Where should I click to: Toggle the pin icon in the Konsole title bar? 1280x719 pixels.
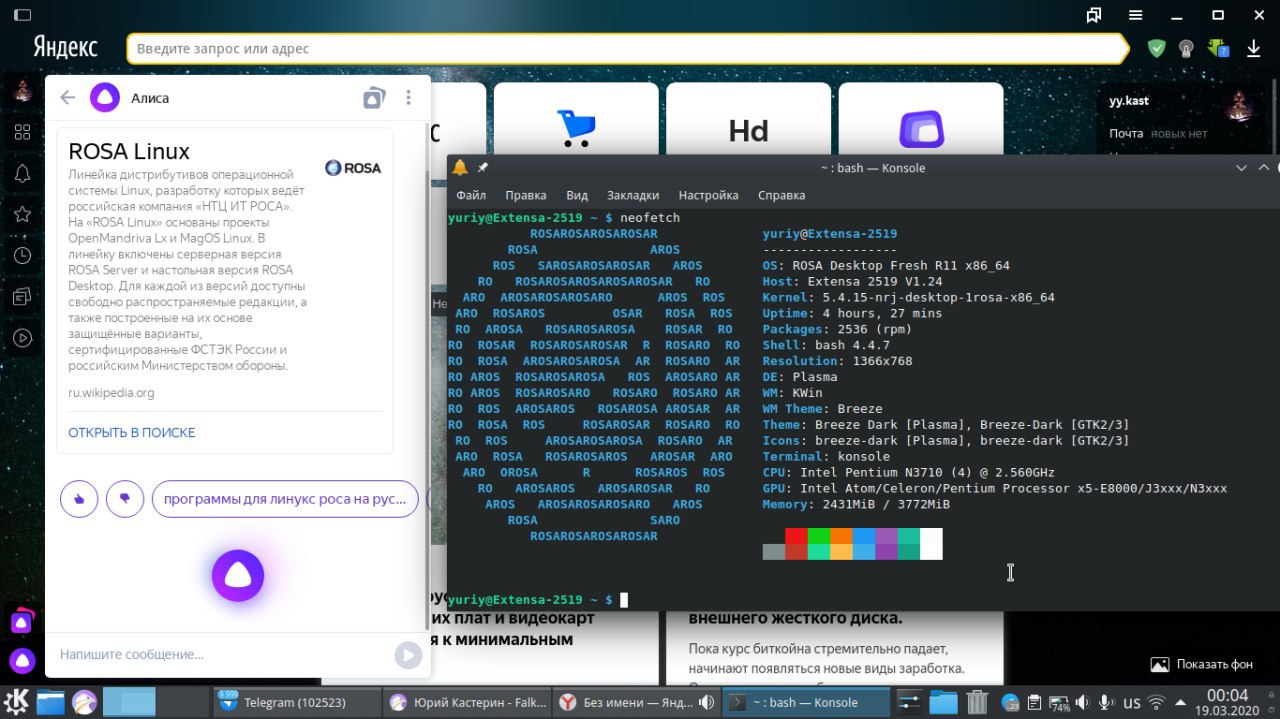[483, 167]
